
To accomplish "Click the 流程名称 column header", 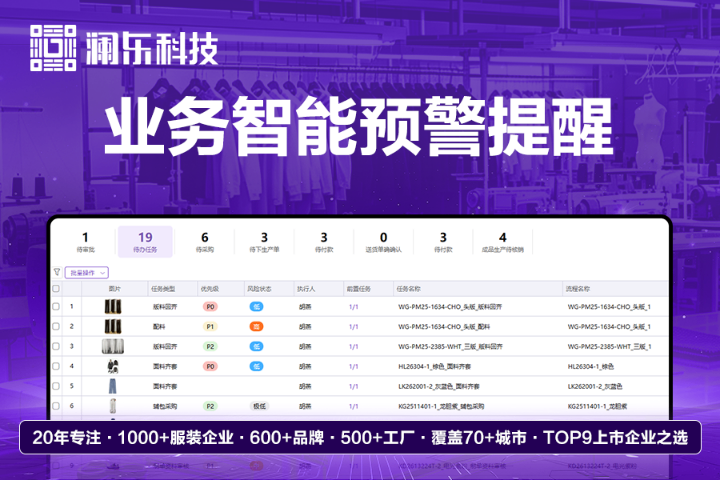I will [578, 289].
